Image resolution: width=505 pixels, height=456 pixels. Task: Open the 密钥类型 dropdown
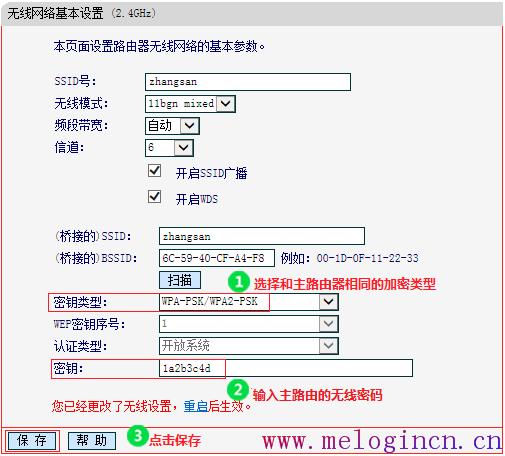249,302
